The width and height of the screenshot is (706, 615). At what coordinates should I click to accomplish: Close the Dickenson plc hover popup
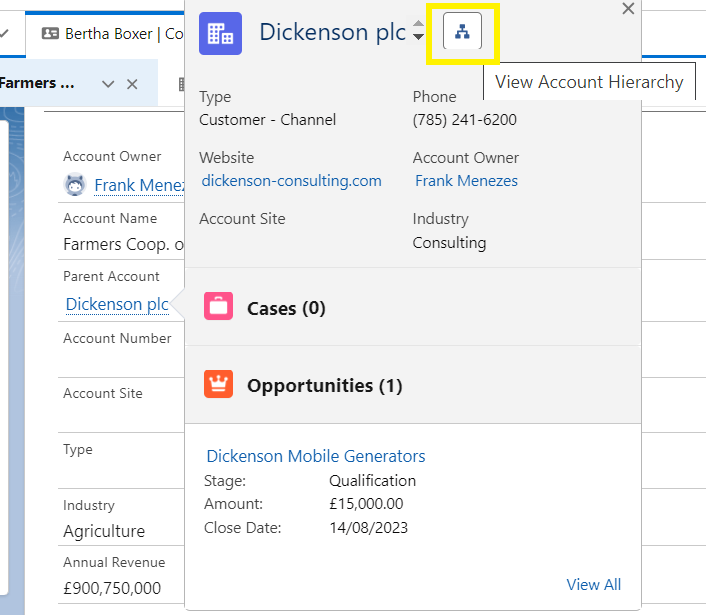click(x=628, y=8)
